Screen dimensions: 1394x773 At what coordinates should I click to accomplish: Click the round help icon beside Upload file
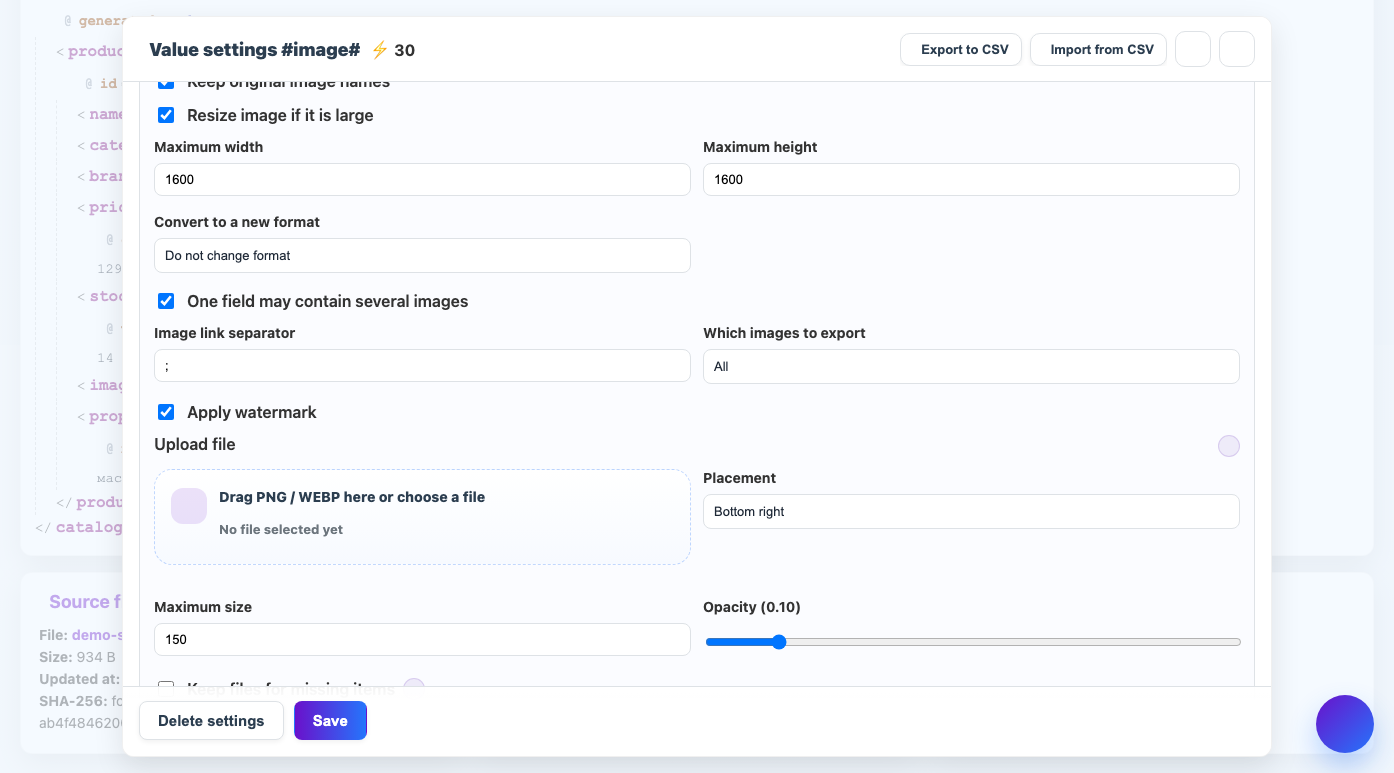tap(1229, 446)
